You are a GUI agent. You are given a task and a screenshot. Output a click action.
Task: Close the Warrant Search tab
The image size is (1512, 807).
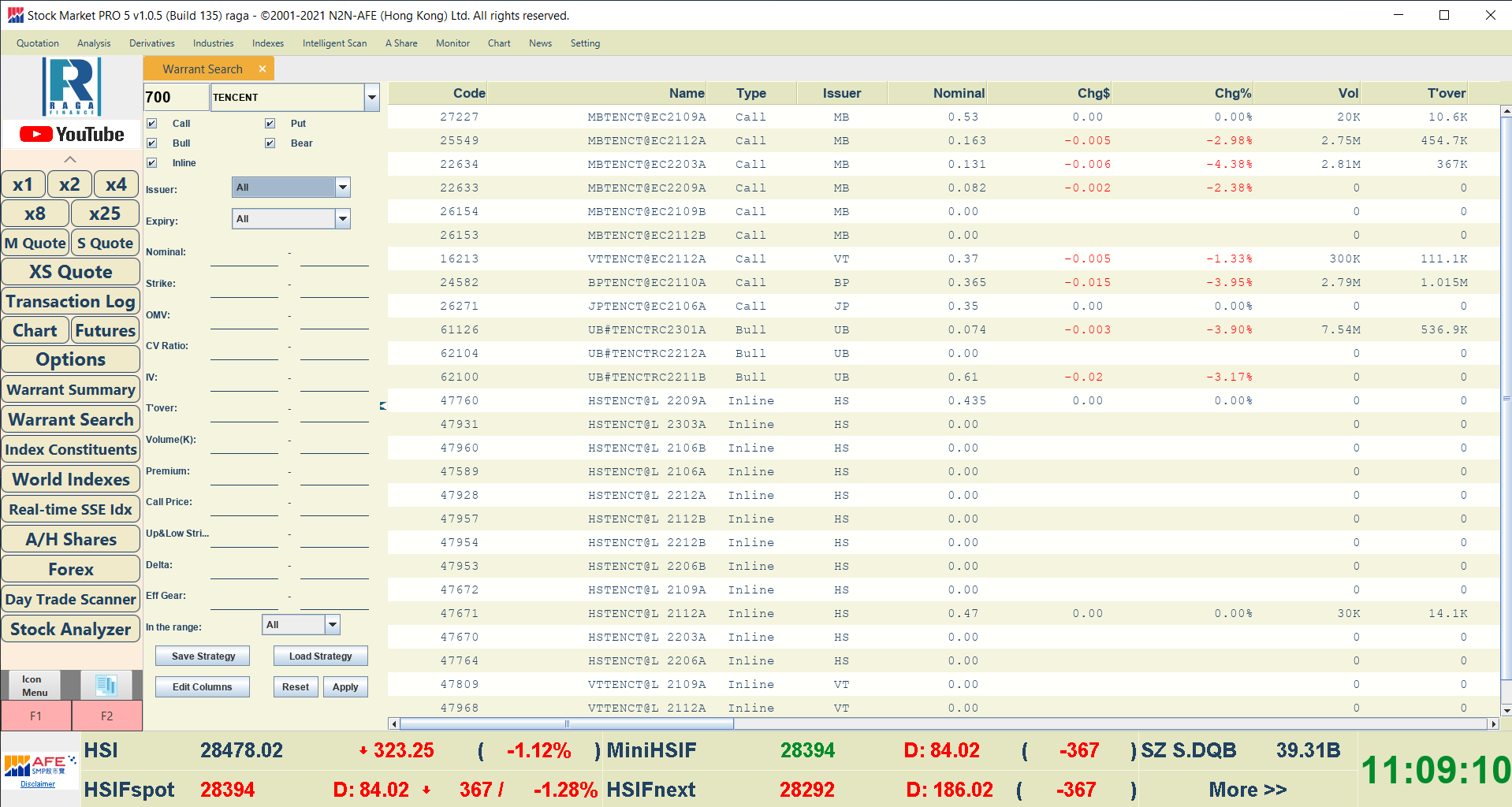coord(263,69)
